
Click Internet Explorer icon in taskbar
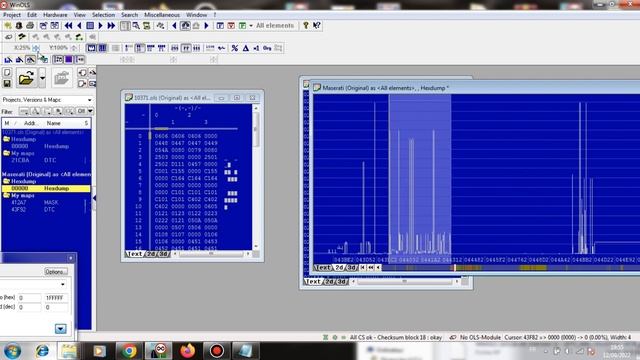[x=42, y=351]
